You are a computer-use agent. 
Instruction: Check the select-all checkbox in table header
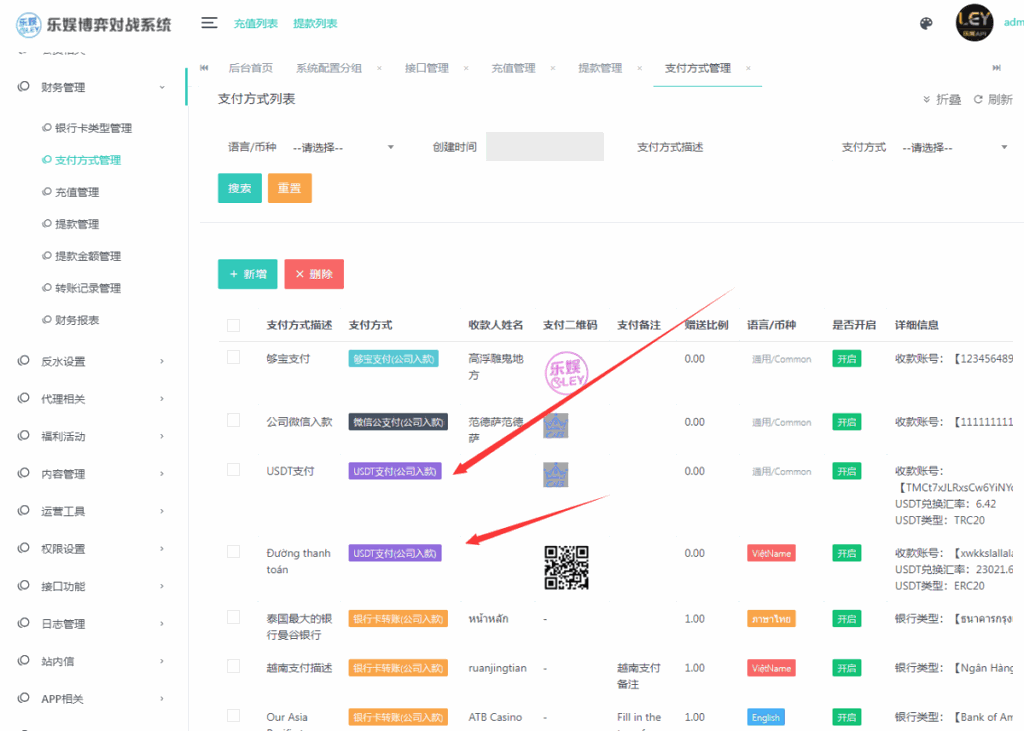(232, 324)
